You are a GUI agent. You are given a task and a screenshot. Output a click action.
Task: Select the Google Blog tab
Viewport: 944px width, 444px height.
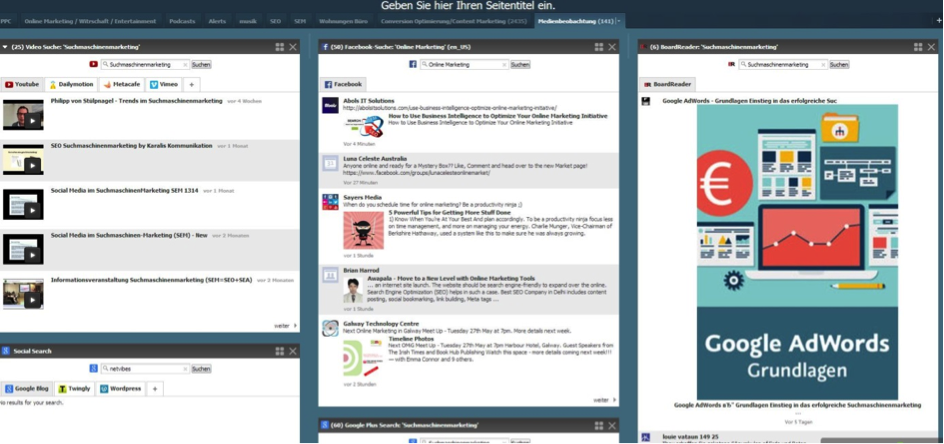pos(26,389)
